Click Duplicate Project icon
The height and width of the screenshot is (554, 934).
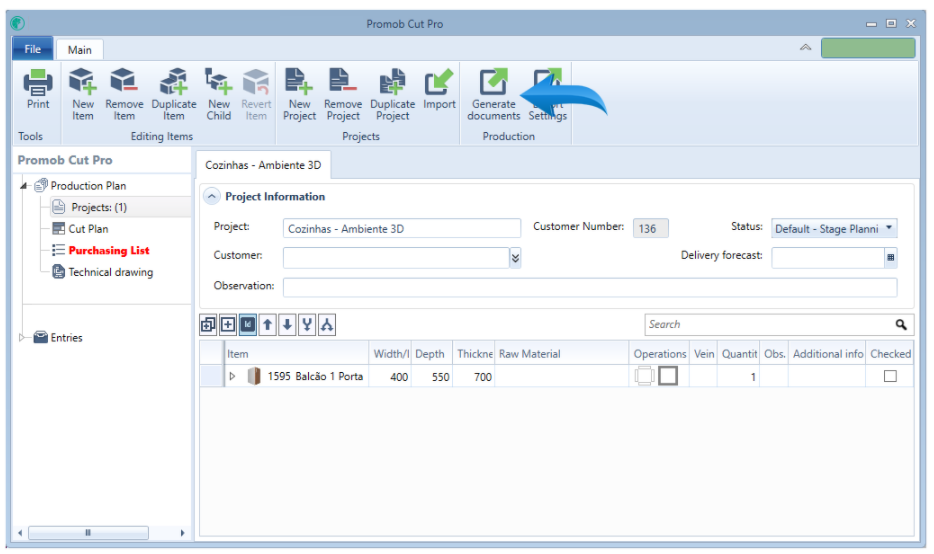392,82
